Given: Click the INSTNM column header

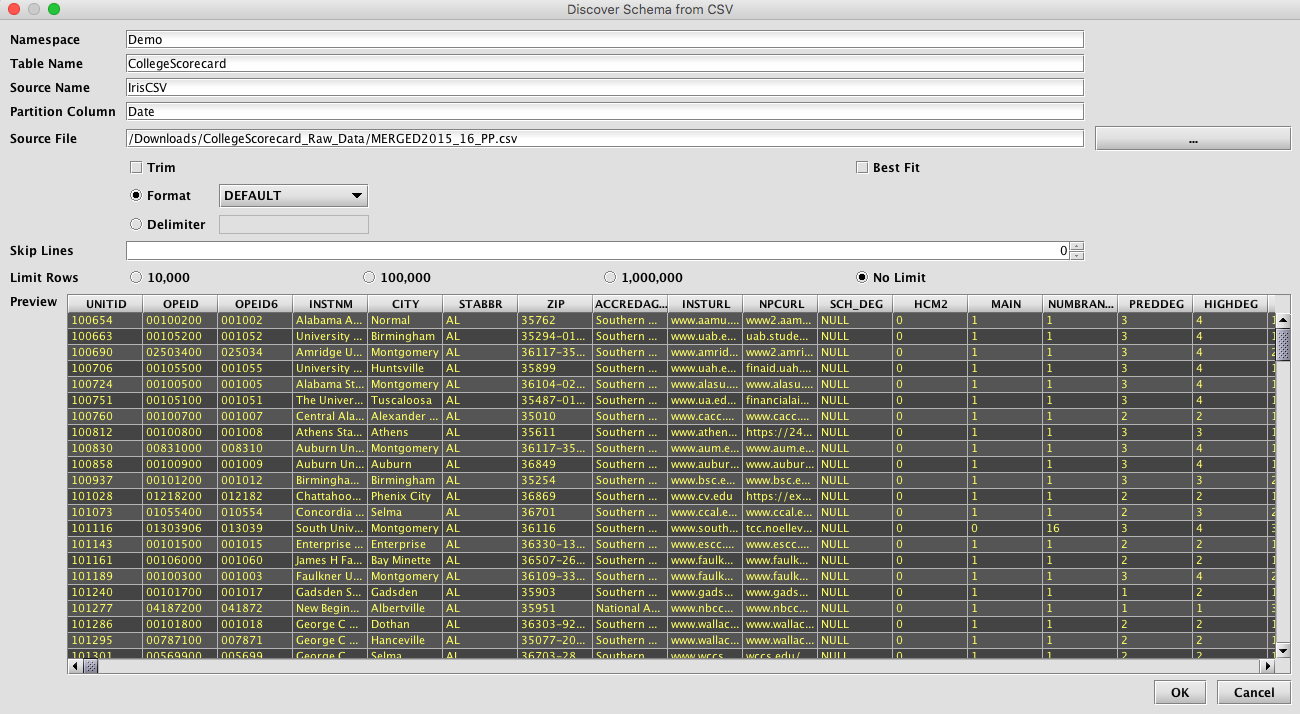Looking at the screenshot, I should pyautogui.click(x=330, y=303).
